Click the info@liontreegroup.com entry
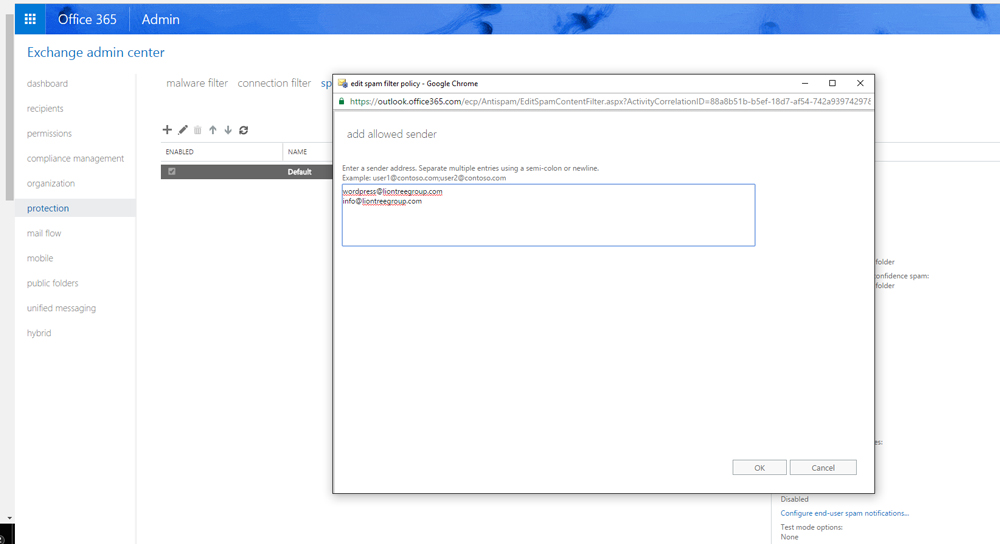1000x544 pixels. pyautogui.click(x=382, y=201)
